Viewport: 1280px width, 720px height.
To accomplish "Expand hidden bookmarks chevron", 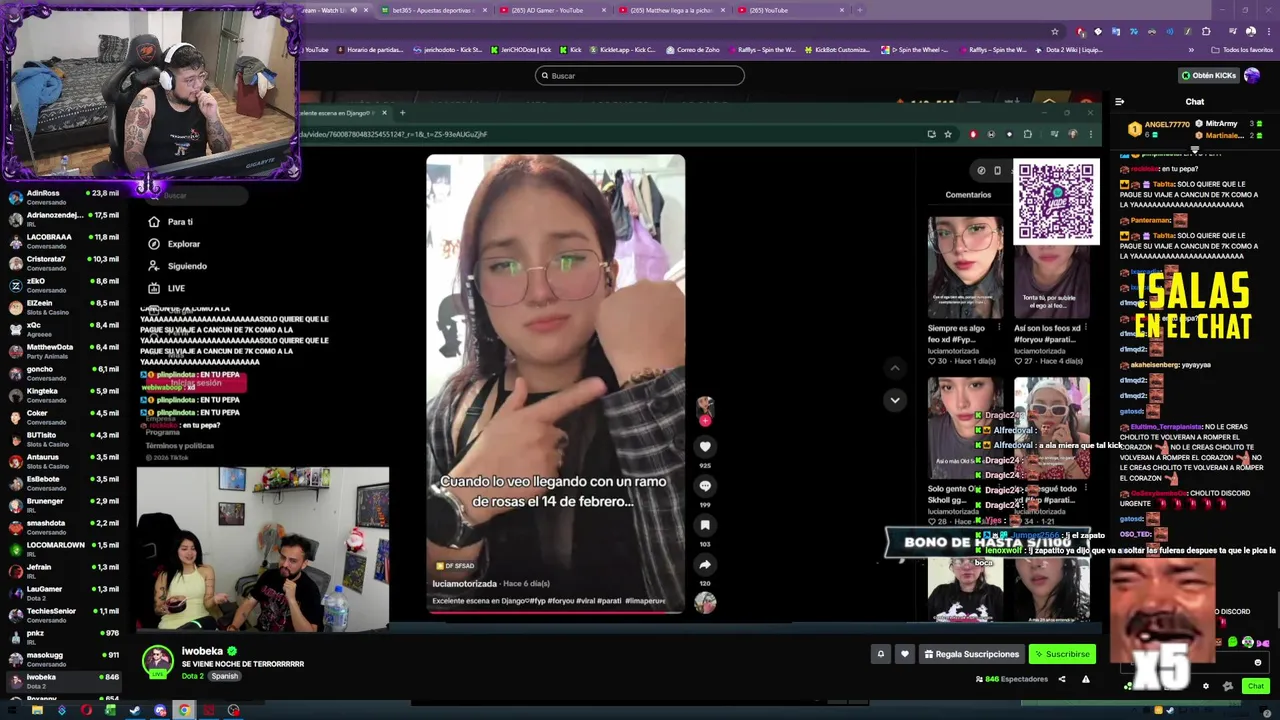I will 1191,49.
